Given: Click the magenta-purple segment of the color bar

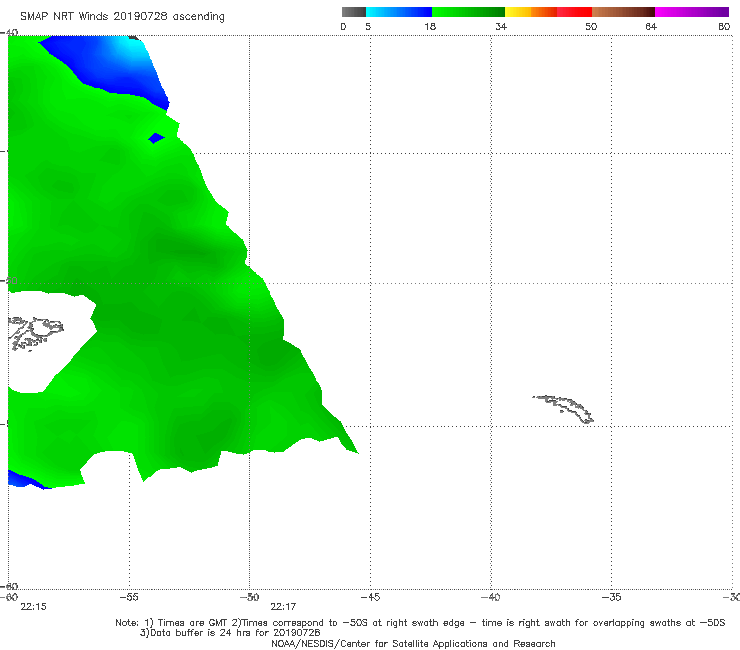Looking at the screenshot, I should tap(692, 12).
